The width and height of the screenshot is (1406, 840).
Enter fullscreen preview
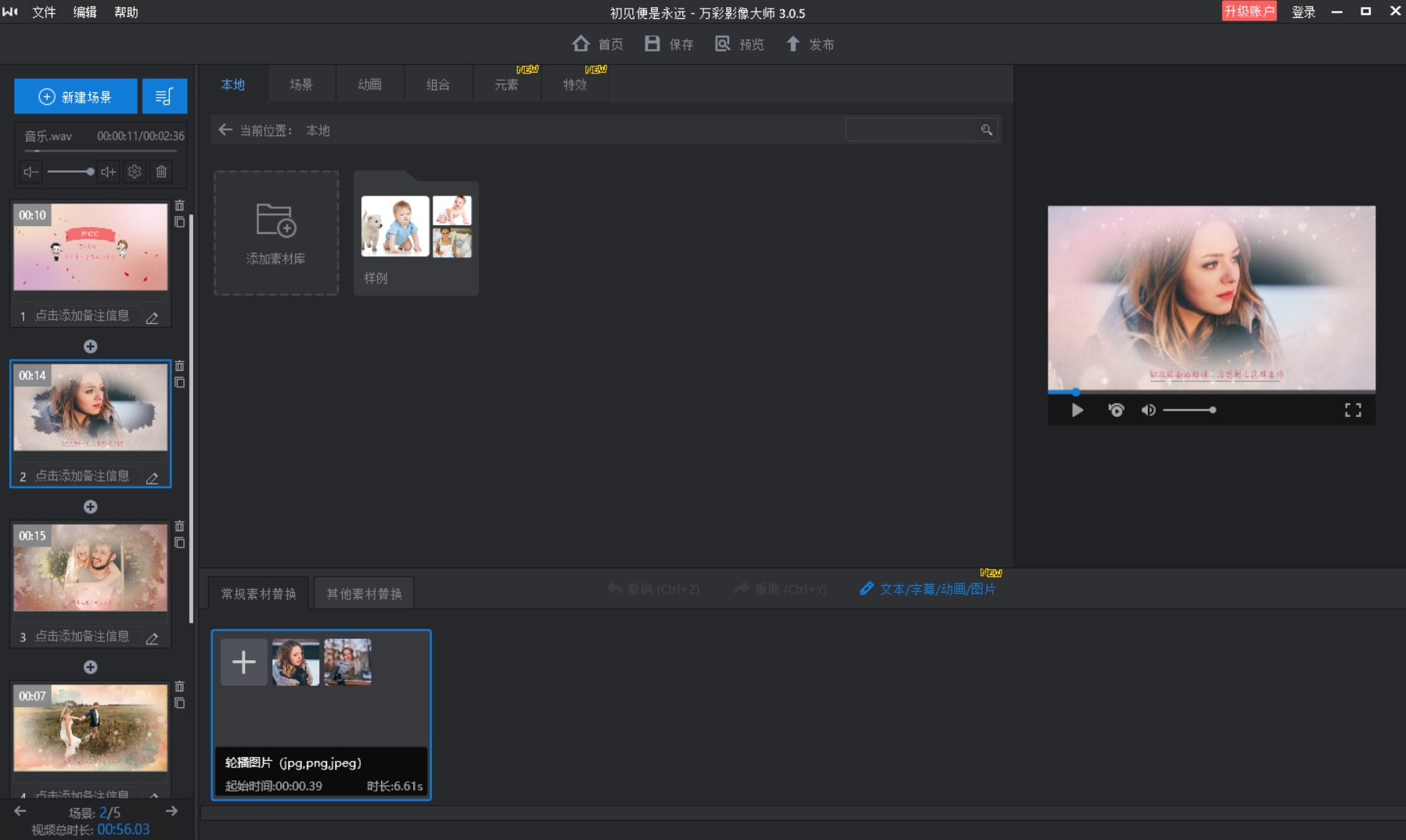tap(1353, 410)
